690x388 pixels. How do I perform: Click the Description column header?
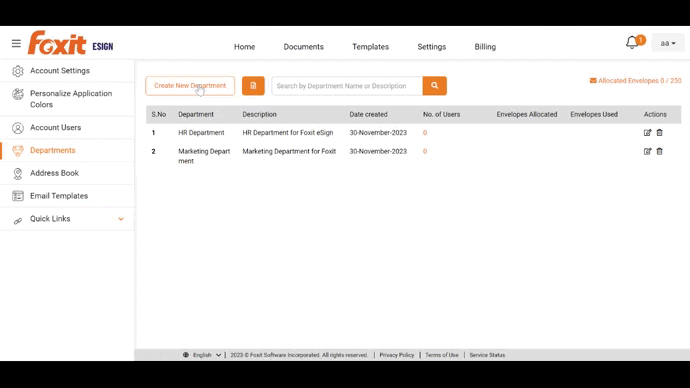(x=260, y=114)
